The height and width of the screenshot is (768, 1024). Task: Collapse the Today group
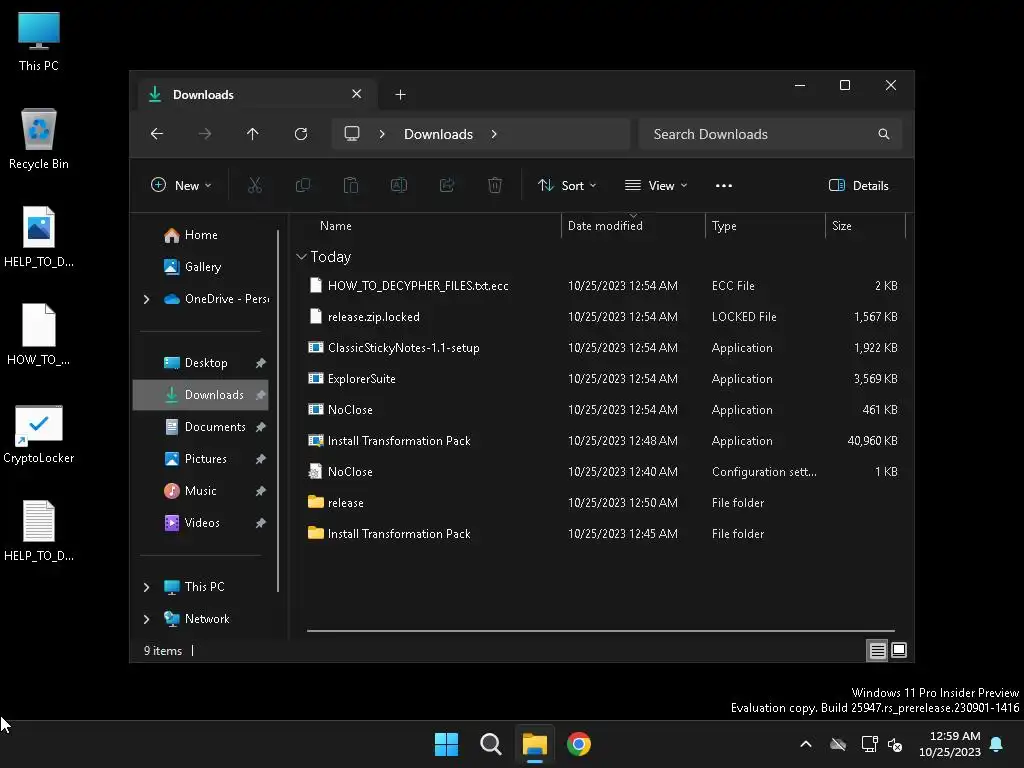[301, 257]
